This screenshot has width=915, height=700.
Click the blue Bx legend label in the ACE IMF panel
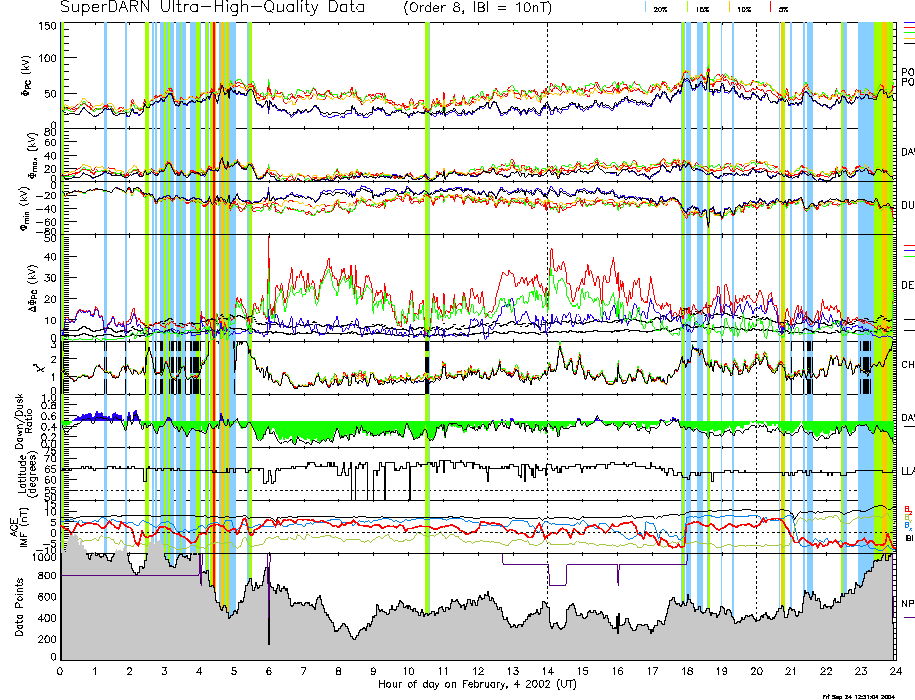[x=907, y=526]
